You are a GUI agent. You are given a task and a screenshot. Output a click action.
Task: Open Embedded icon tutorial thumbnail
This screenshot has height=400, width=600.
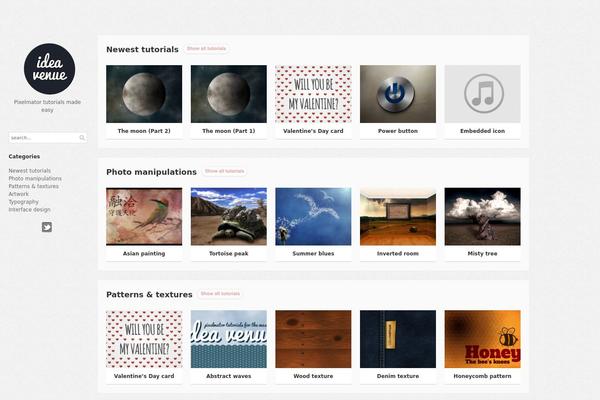coord(483,94)
